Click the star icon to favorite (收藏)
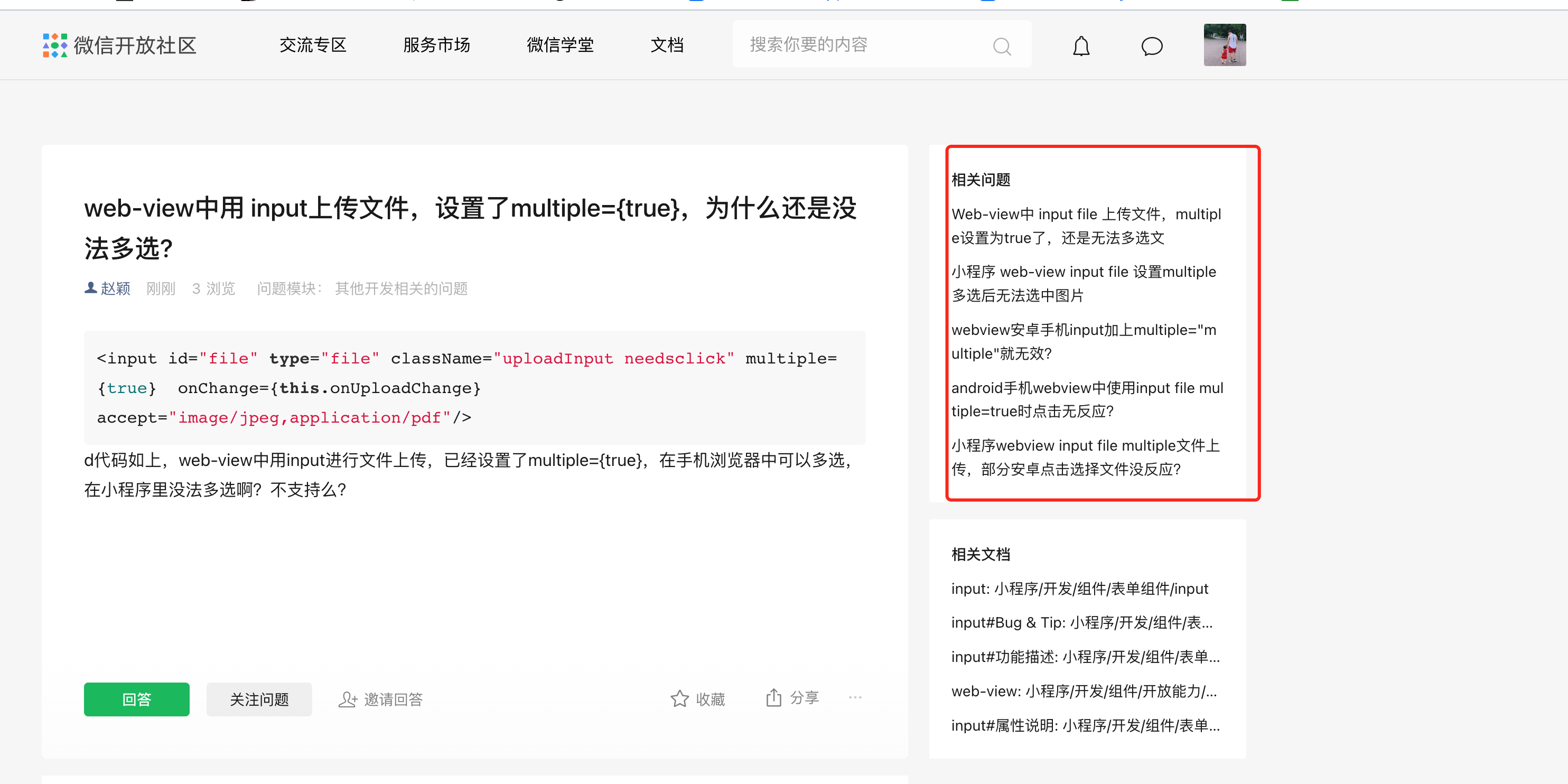 point(679,699)
